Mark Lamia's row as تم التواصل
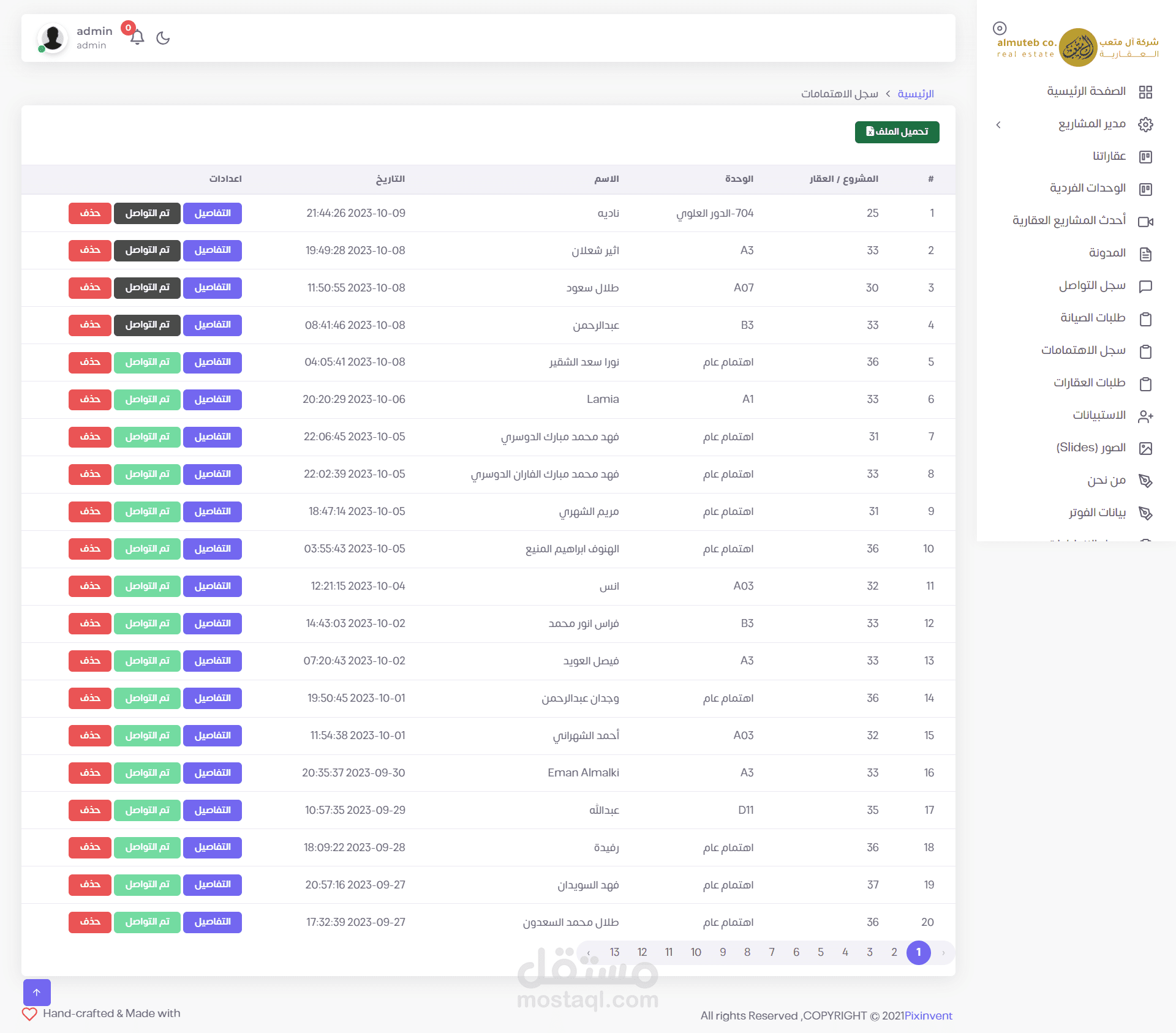The image size is (1176, 1033). pos(147,399)
